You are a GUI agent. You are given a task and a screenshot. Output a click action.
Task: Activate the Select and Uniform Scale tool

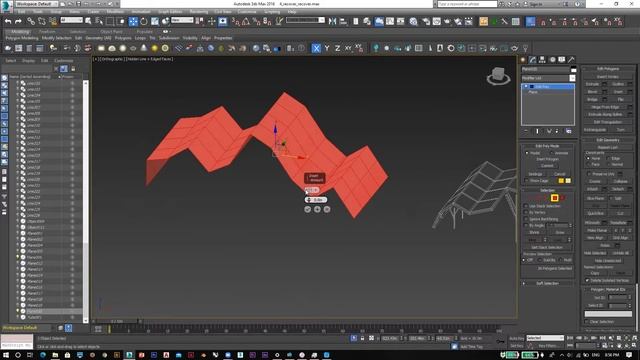(155, 21)
